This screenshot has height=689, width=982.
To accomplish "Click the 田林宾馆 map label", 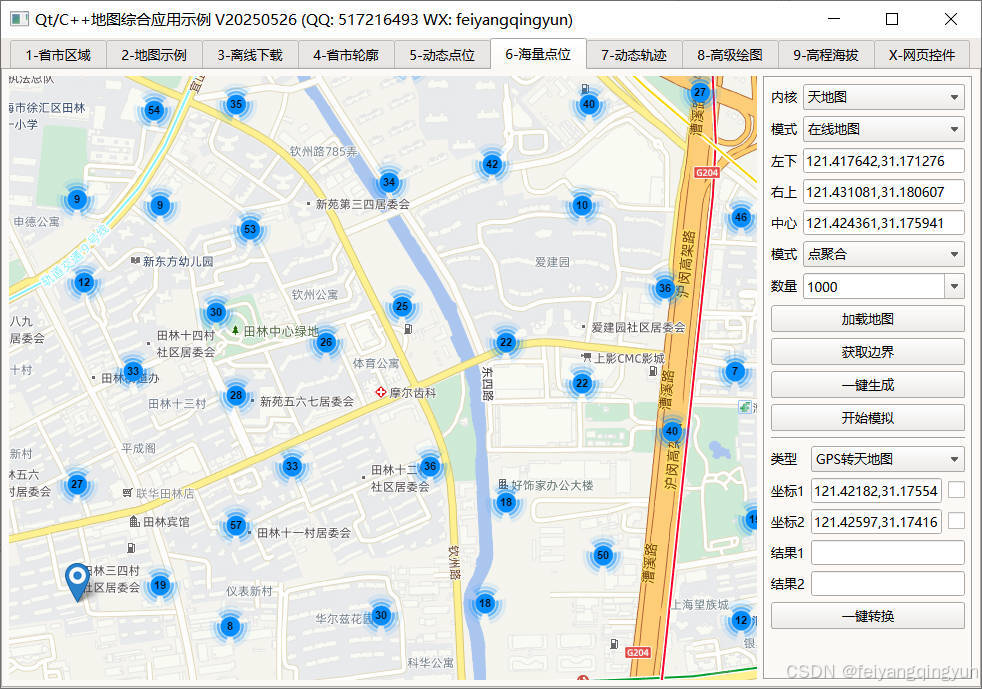I will coord(166,522).
